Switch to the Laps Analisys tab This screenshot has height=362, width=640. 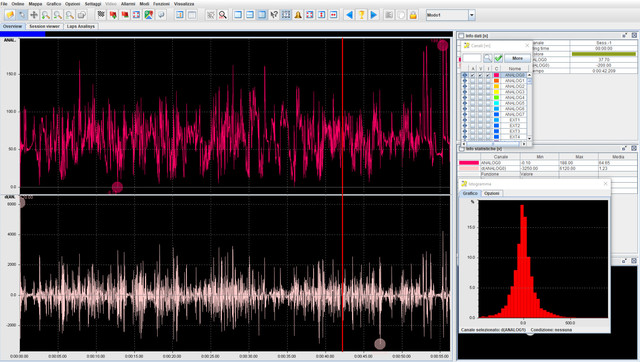pyautogui.click(x=80, y=26)
